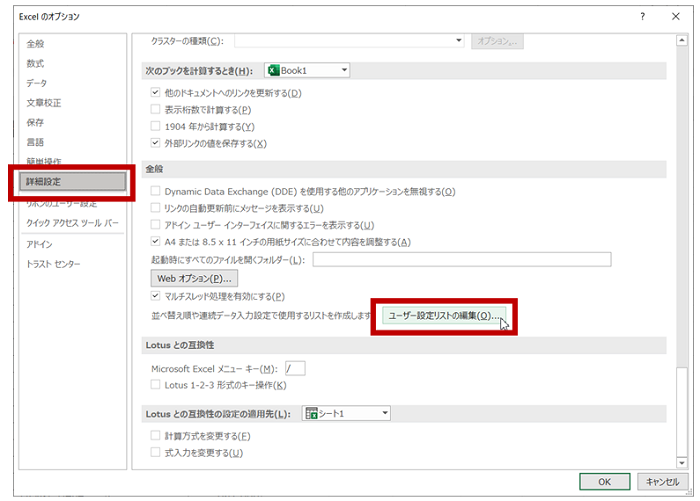This screenshot has height=501, width=700.
Task: Enable 表示桁数で計算する checkbox
Action: pos(155,109)
